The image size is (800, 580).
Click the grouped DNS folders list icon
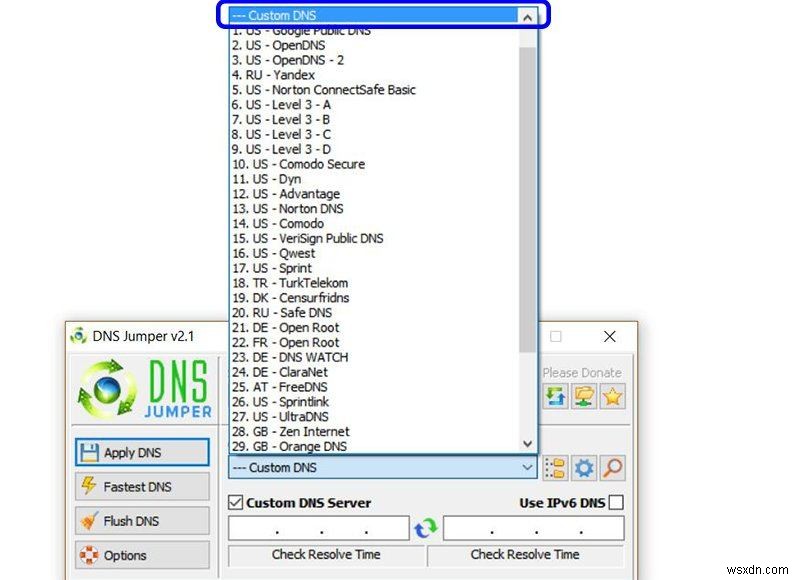click(x=554, y=466)
